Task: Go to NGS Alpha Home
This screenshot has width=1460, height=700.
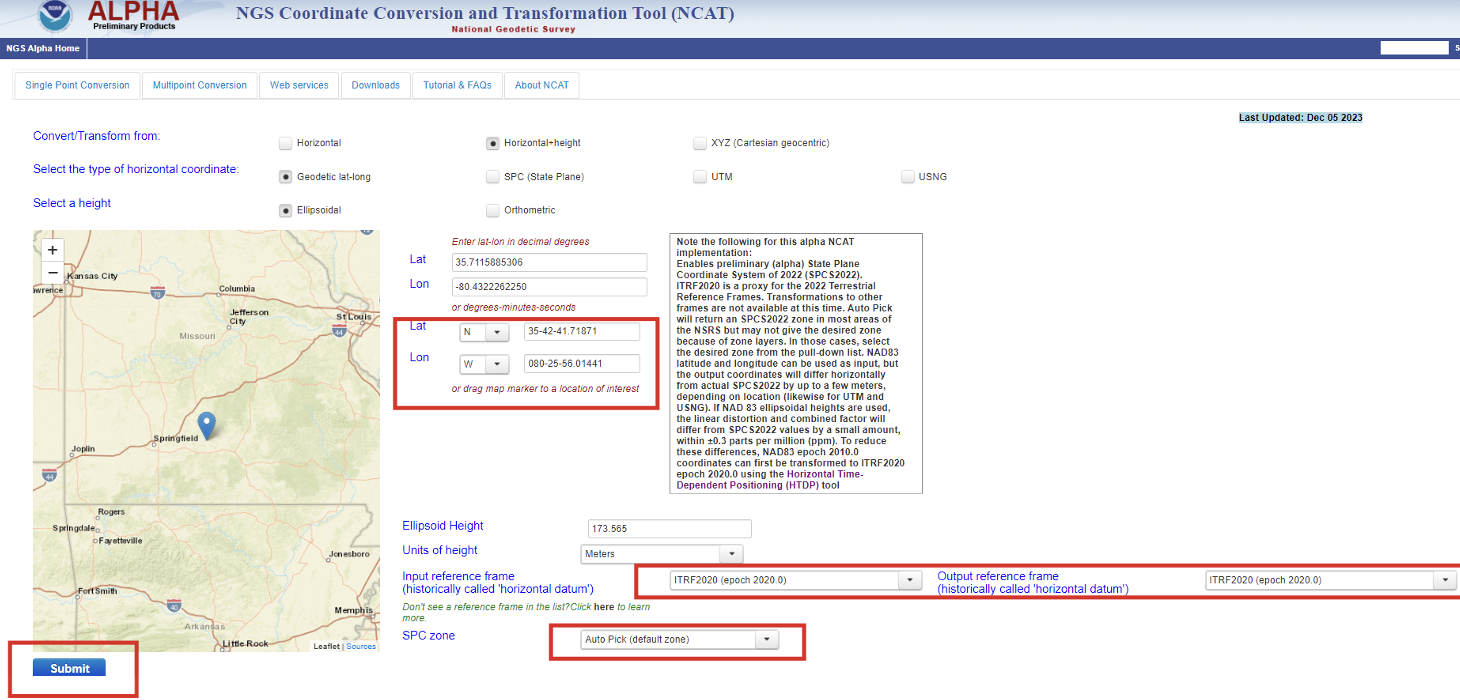Action: (x=42, y=48)
